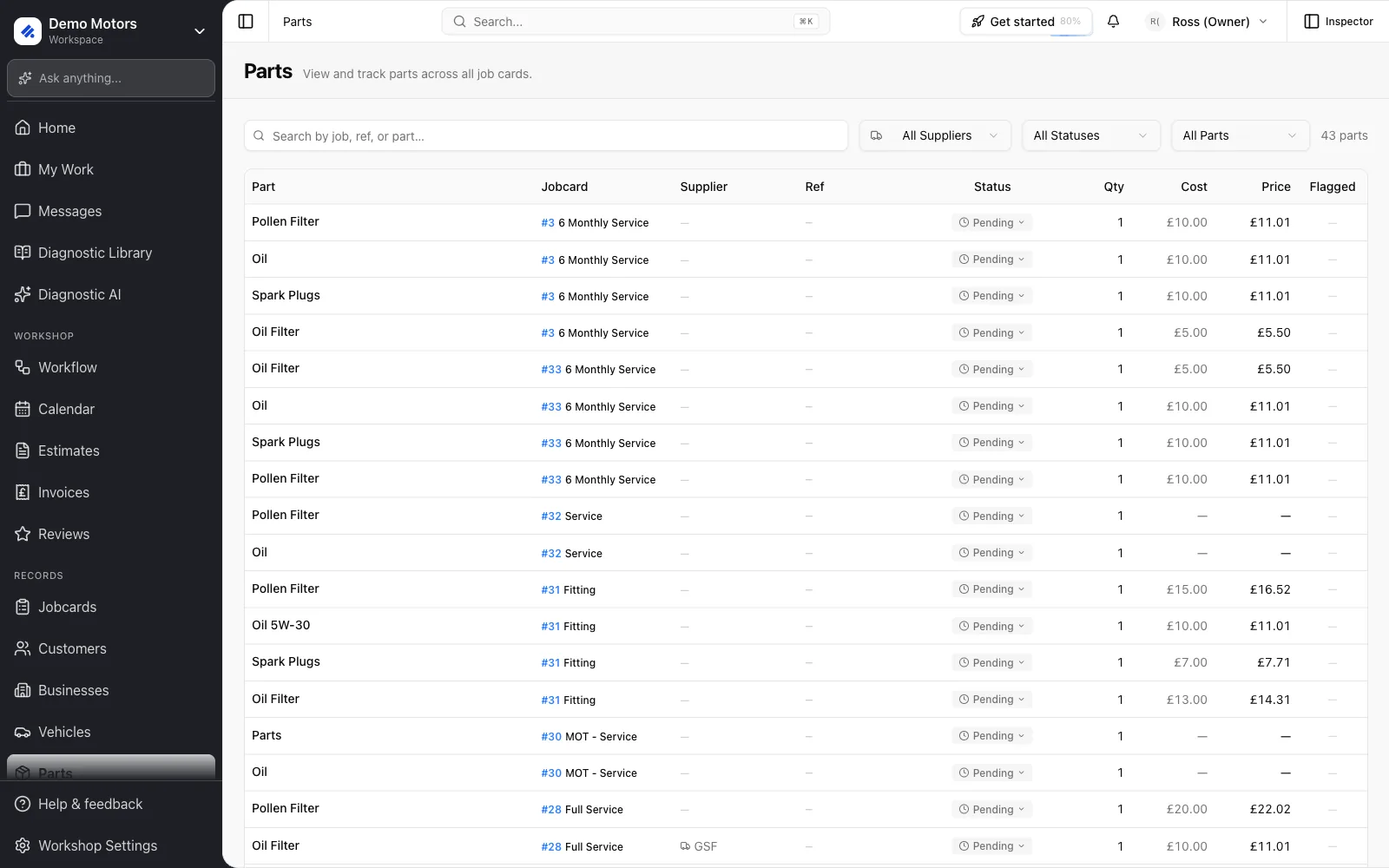Open the All Parts filter dropdown
Screen dimensions: 1389x868
(1240, 135)
